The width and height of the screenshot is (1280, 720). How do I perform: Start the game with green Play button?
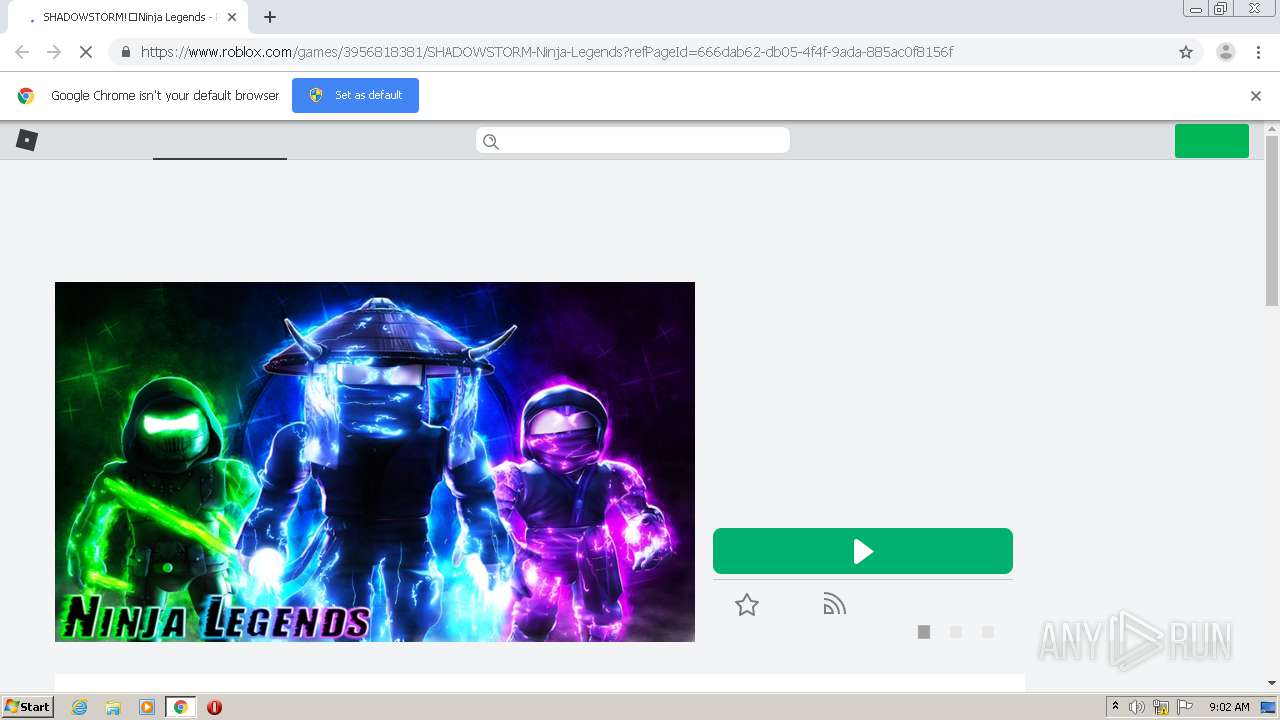point(862,551)
